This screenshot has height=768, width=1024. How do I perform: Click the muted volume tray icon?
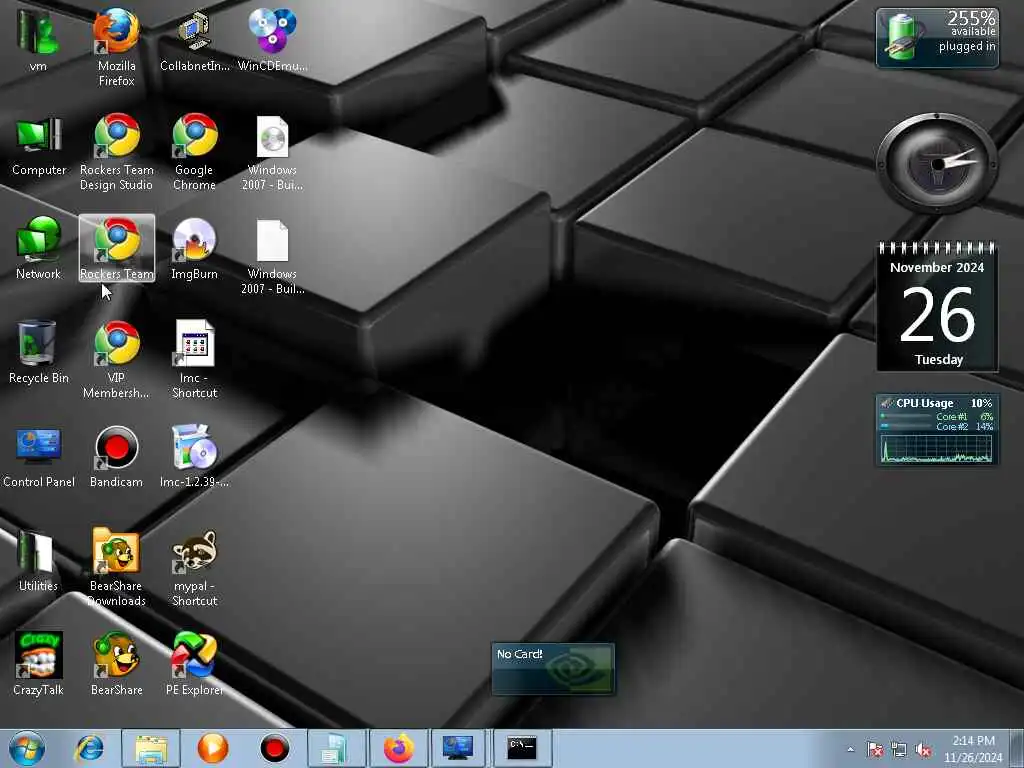click(x=923, y=750)
